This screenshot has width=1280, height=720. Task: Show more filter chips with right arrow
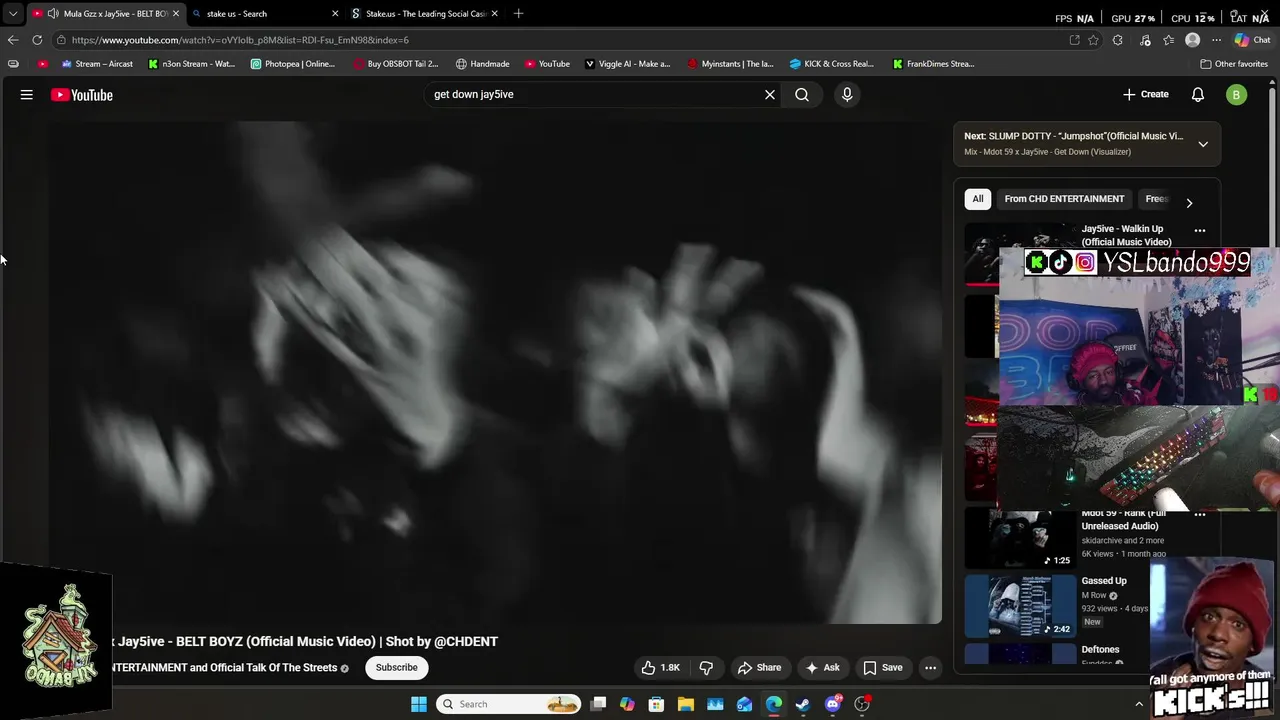point(1189,203)
